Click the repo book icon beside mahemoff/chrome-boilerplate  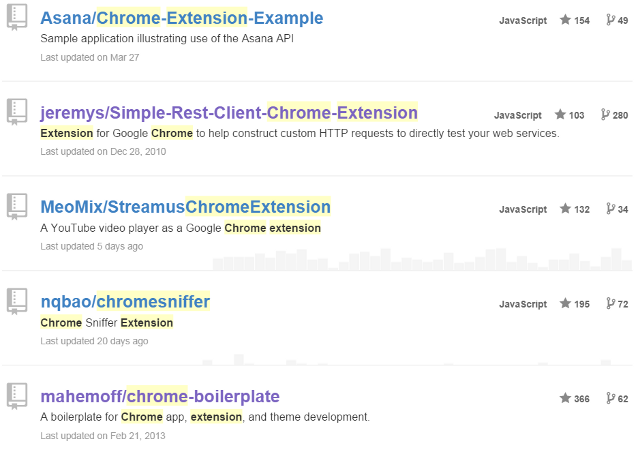[17, 396]
